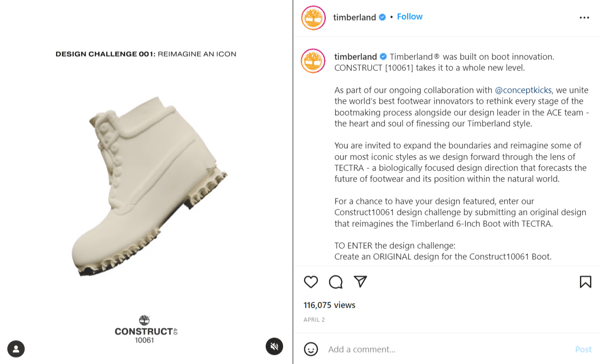Click the 116,075 views count

329,305
